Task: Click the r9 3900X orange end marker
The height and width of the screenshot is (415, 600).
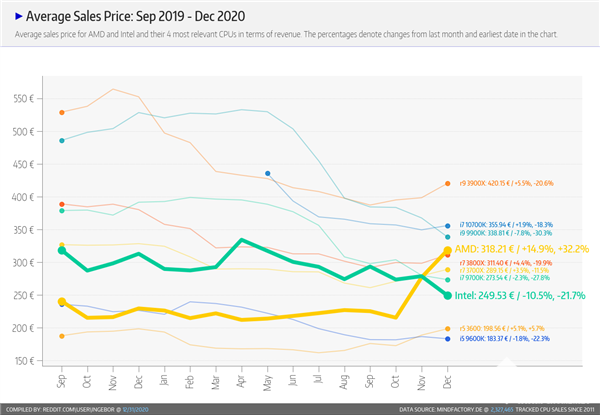Action: click(x=448, y=184)
